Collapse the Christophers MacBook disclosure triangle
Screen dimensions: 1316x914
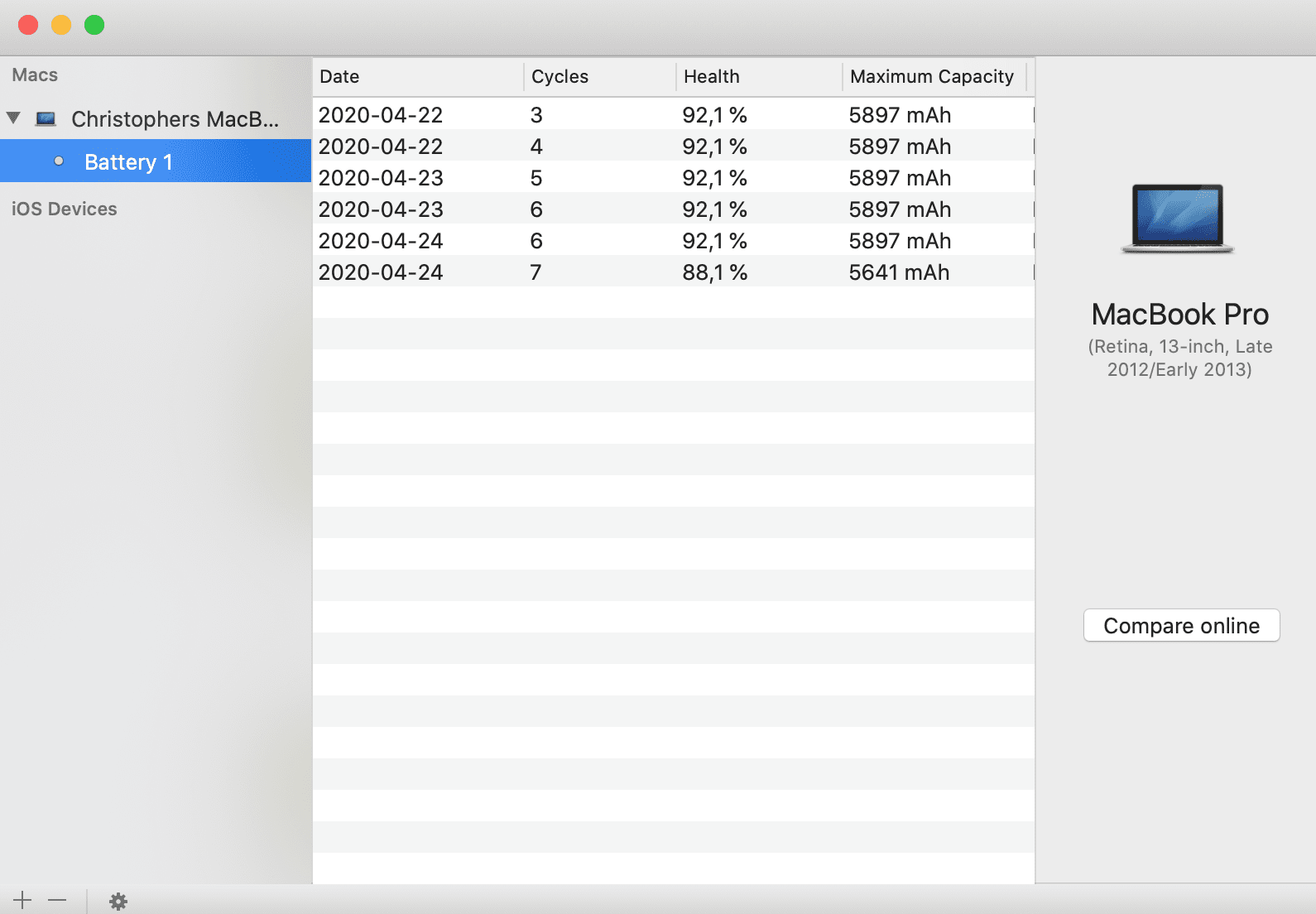tap(13, 118)
